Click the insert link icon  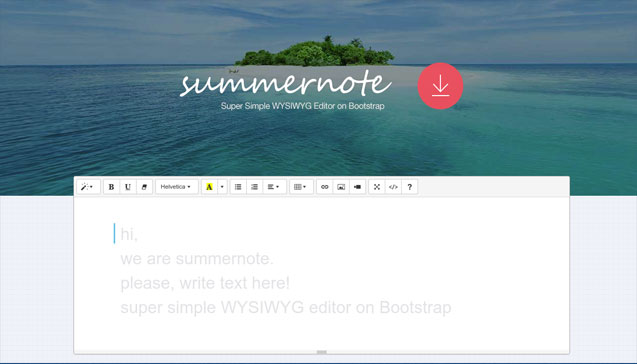tap(325, 187)
